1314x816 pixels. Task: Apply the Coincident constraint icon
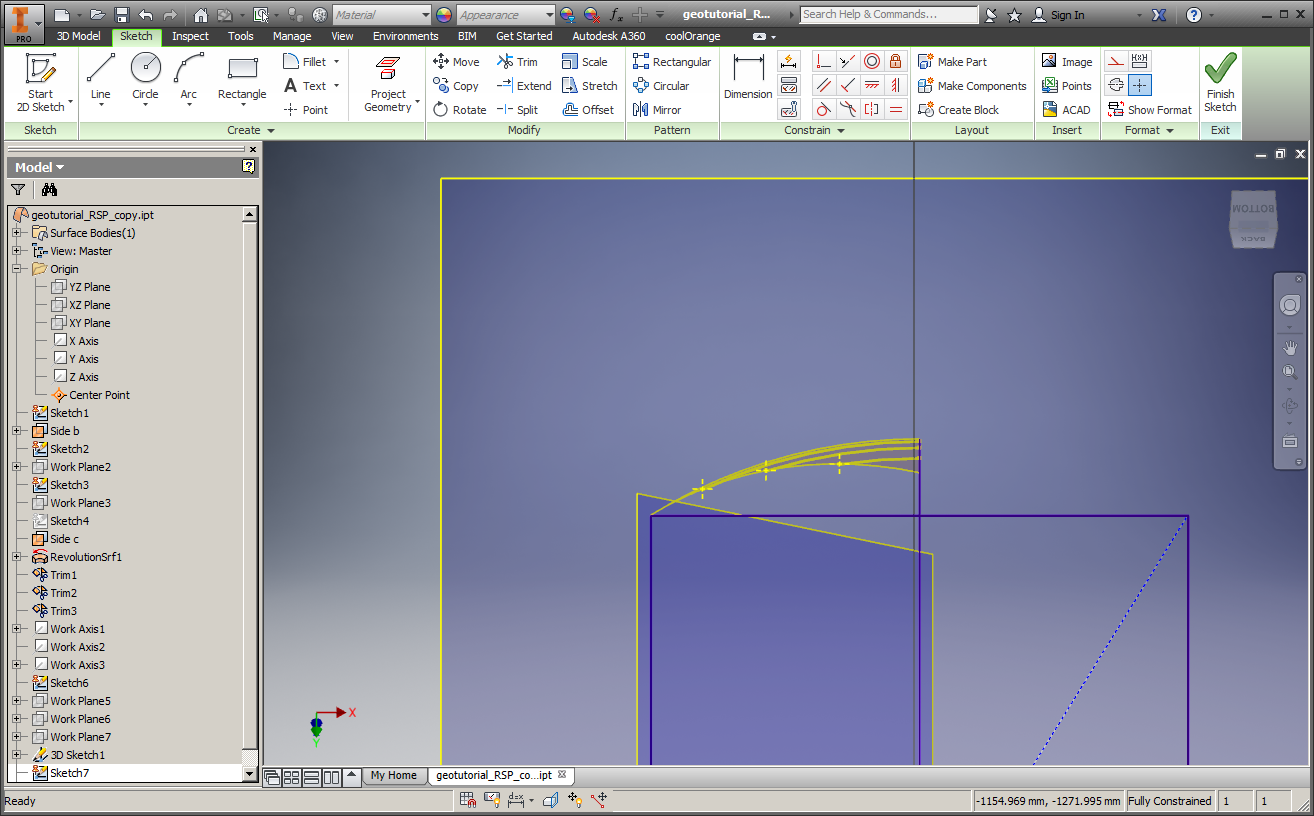pos(823,62)
